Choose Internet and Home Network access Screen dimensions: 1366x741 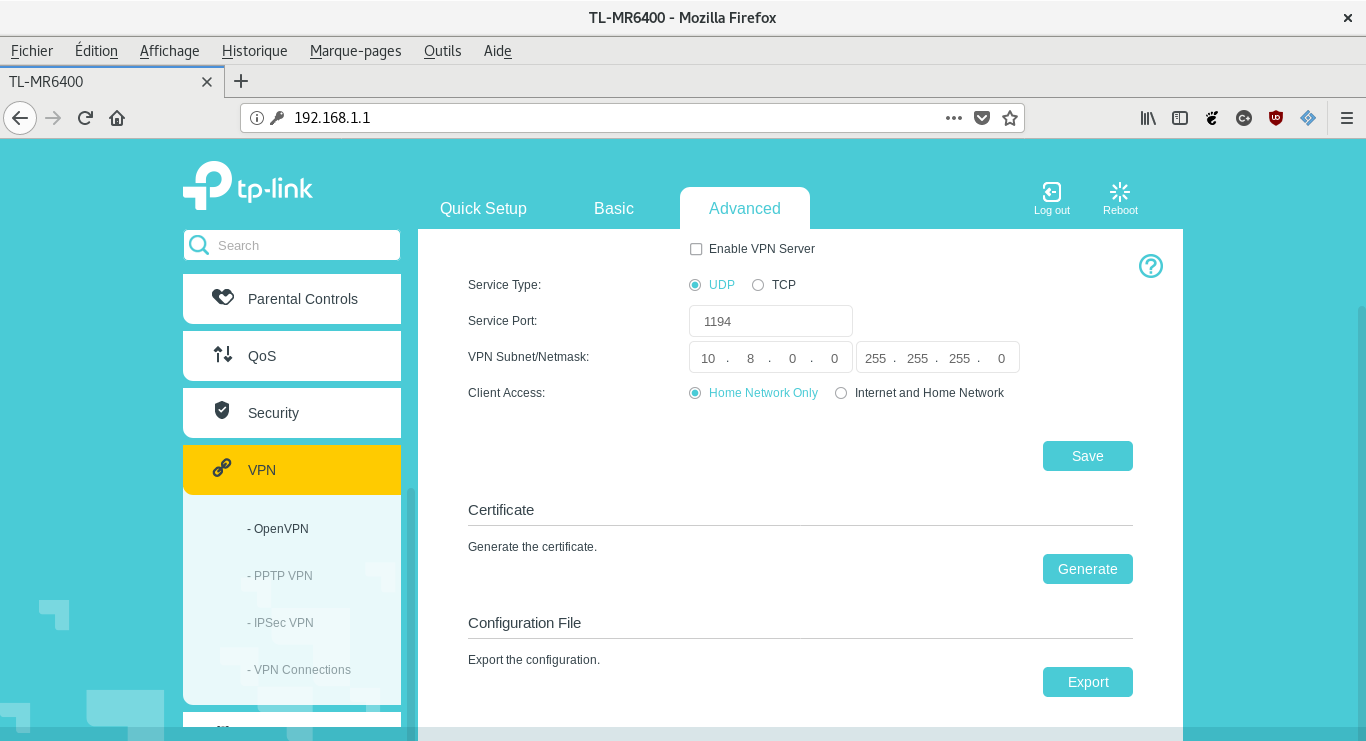[x=841, y=393]
